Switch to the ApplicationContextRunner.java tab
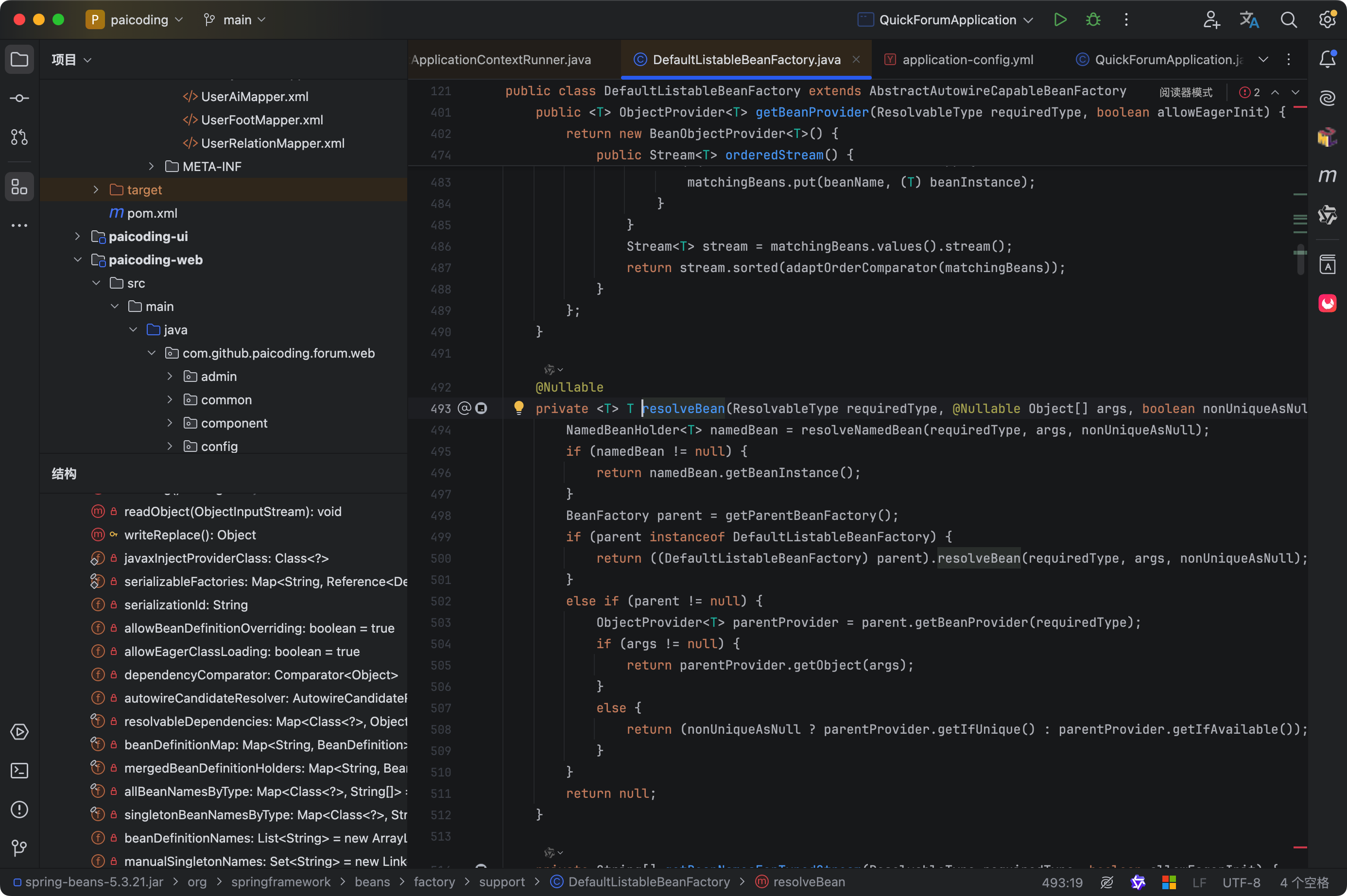The height and width of the screenshot is (896, 1347). pyautogui.click(x=501, y=59)
